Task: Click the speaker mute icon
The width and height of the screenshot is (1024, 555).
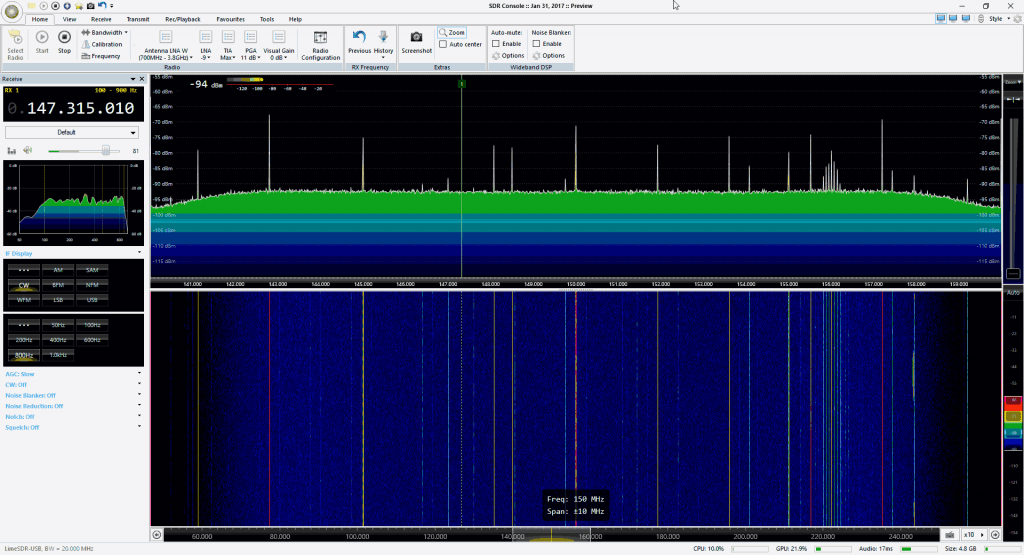Action: (27, 151)
